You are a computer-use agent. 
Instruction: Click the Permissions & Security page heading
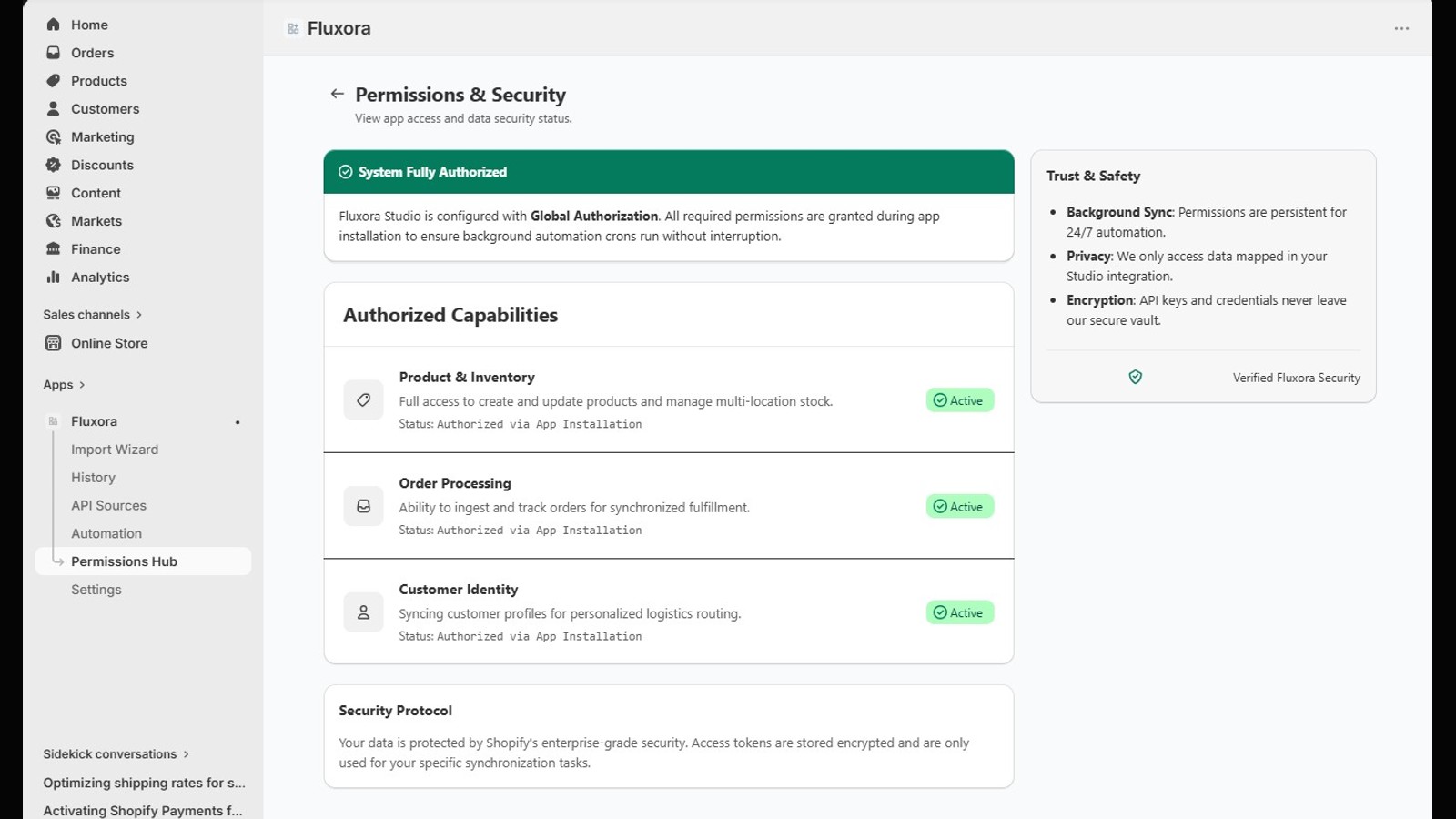click(x=460, y=95)
